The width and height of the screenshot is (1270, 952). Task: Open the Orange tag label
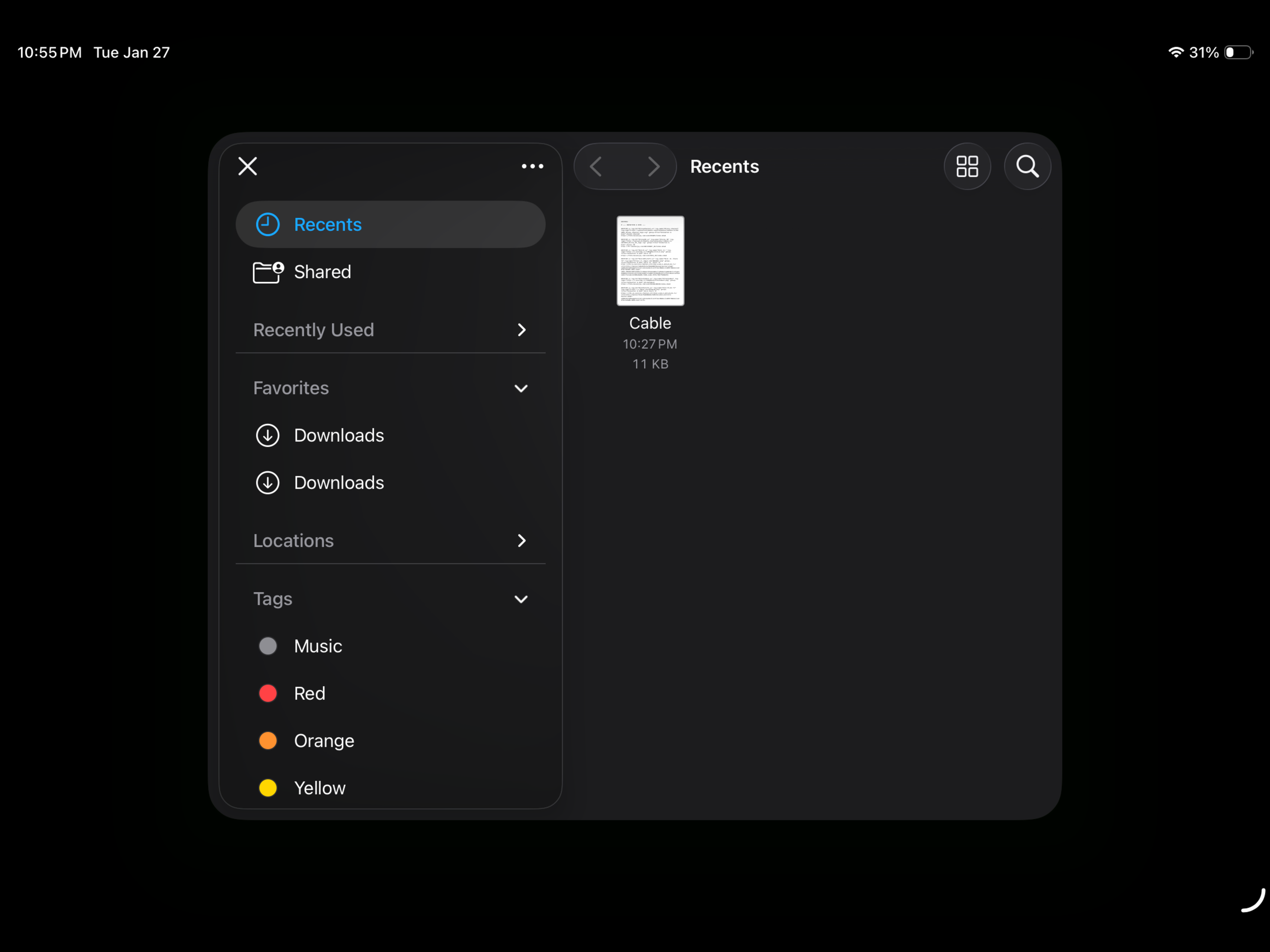pos(324,741)
